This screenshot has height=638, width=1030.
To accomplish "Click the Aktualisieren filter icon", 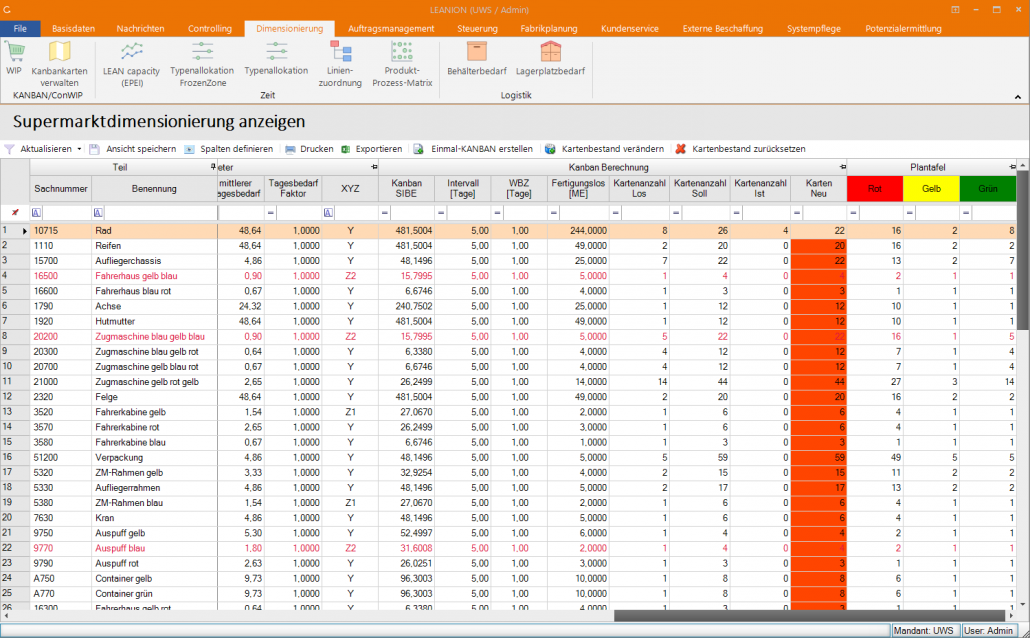I will (9, 149).
